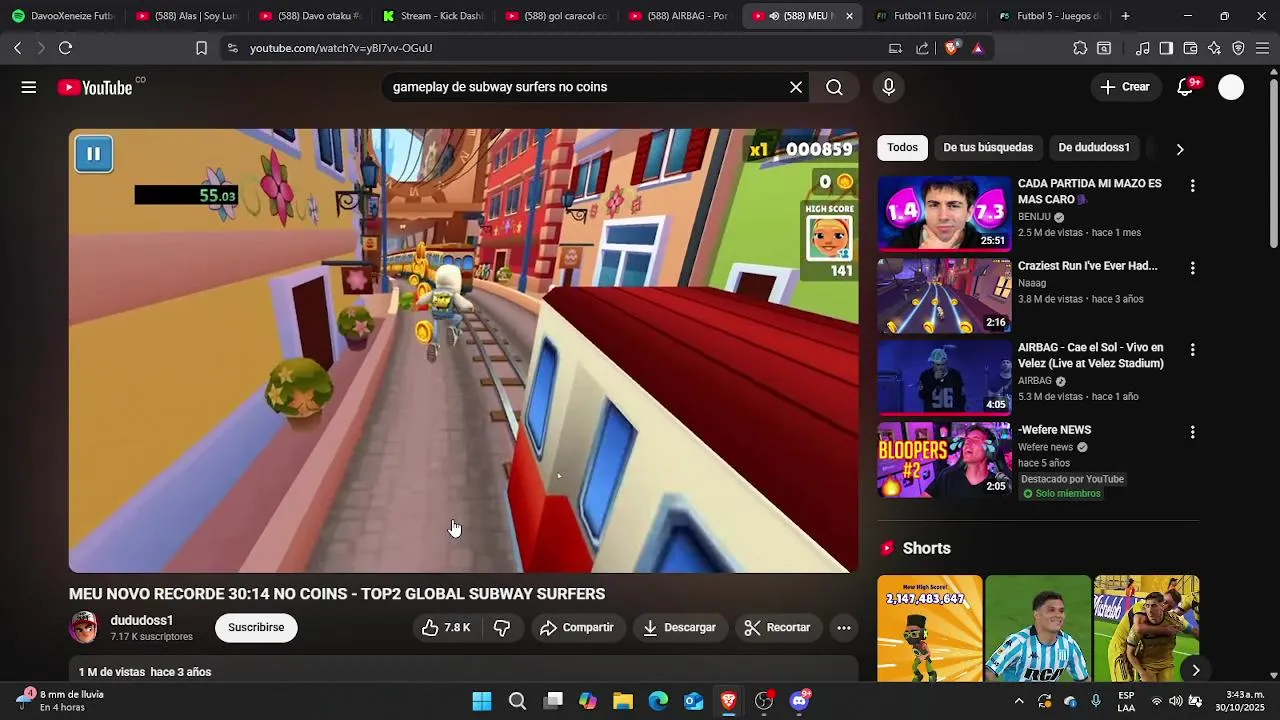Click the address bar URL
The height and width of the screenshot is (720, 1280).
pyautogui.click(x=341, y=48)
